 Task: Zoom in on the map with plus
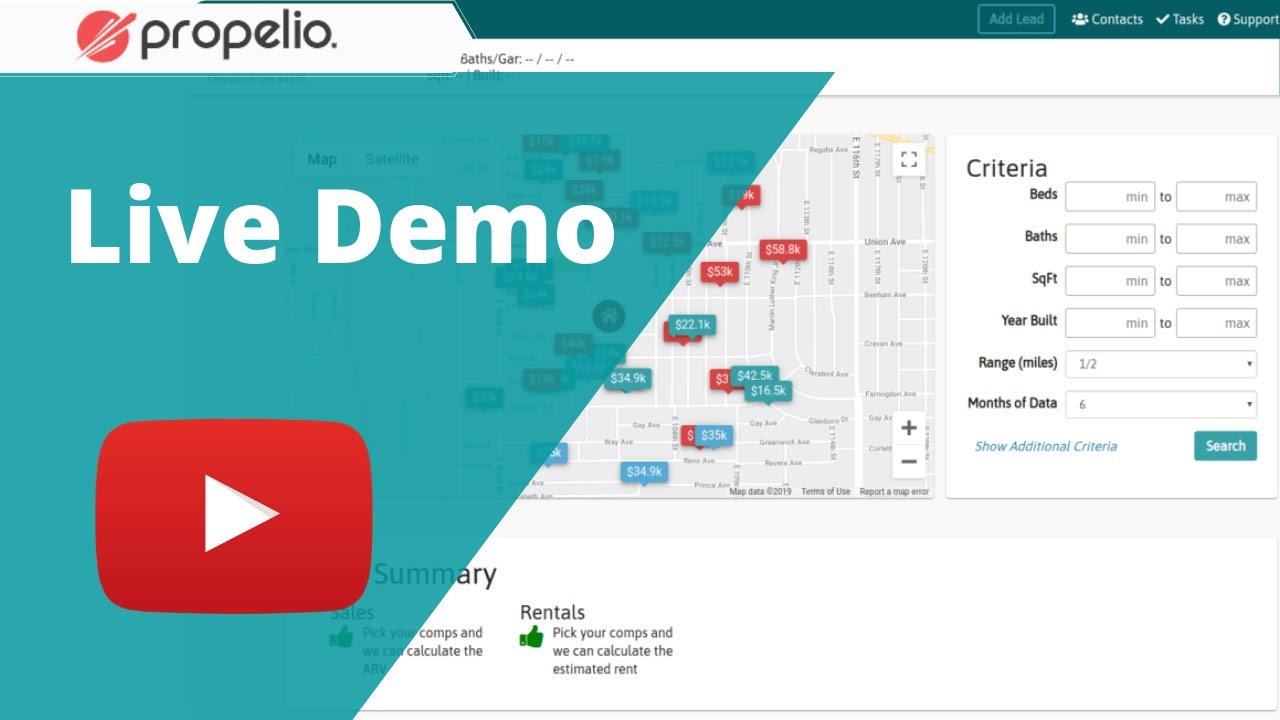[x=908, y=429]
